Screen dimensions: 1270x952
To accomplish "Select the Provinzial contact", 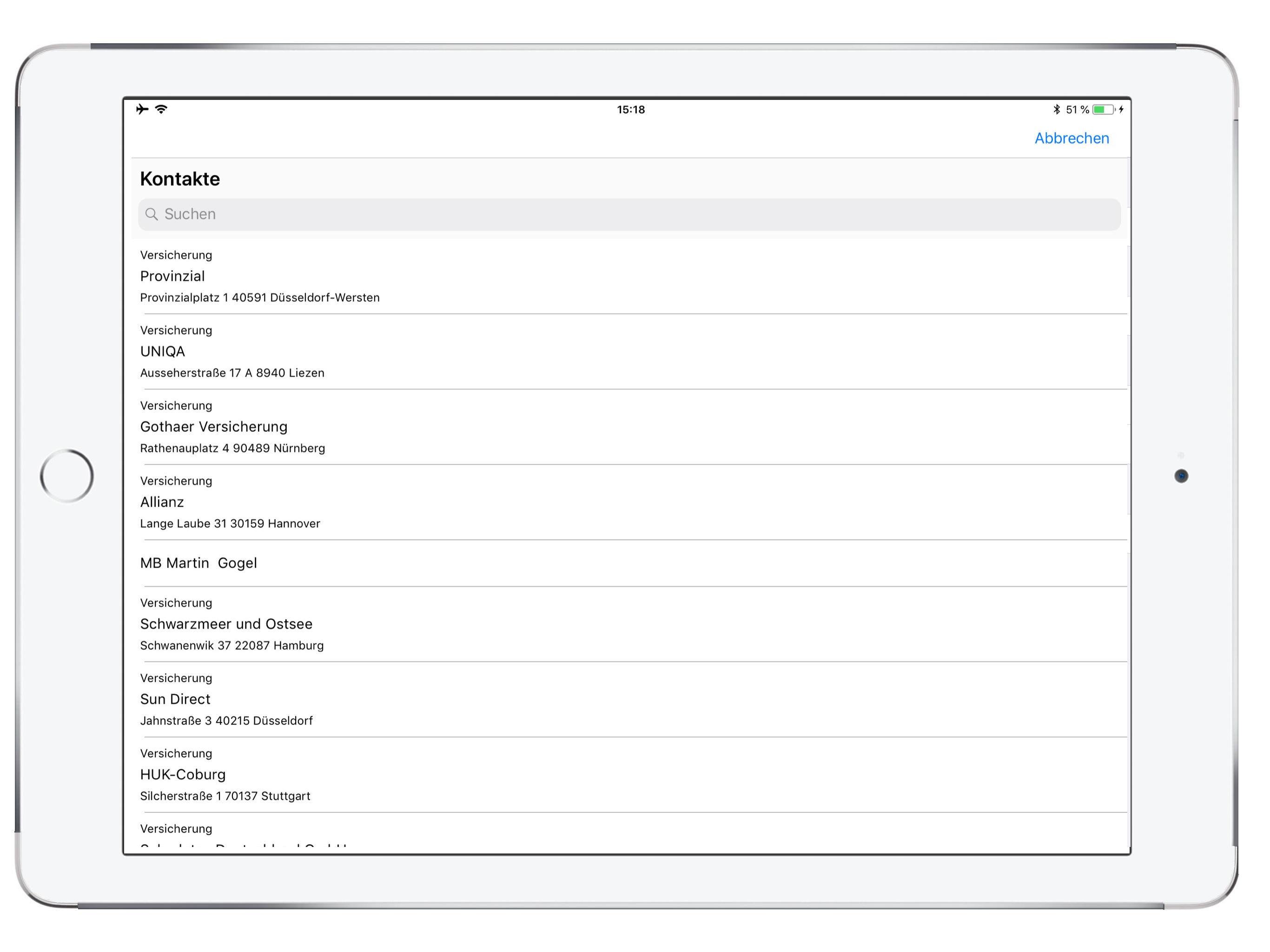I will 630,277.
